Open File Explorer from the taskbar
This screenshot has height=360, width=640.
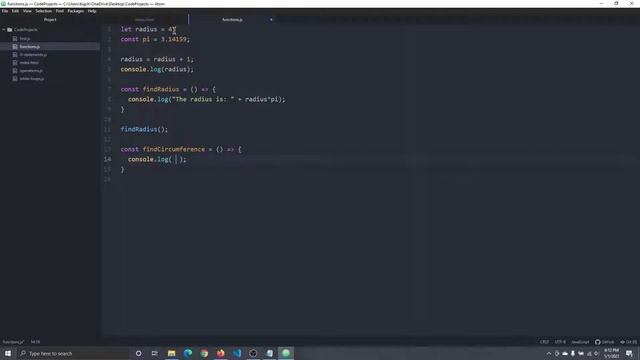(x=171, y=353)
